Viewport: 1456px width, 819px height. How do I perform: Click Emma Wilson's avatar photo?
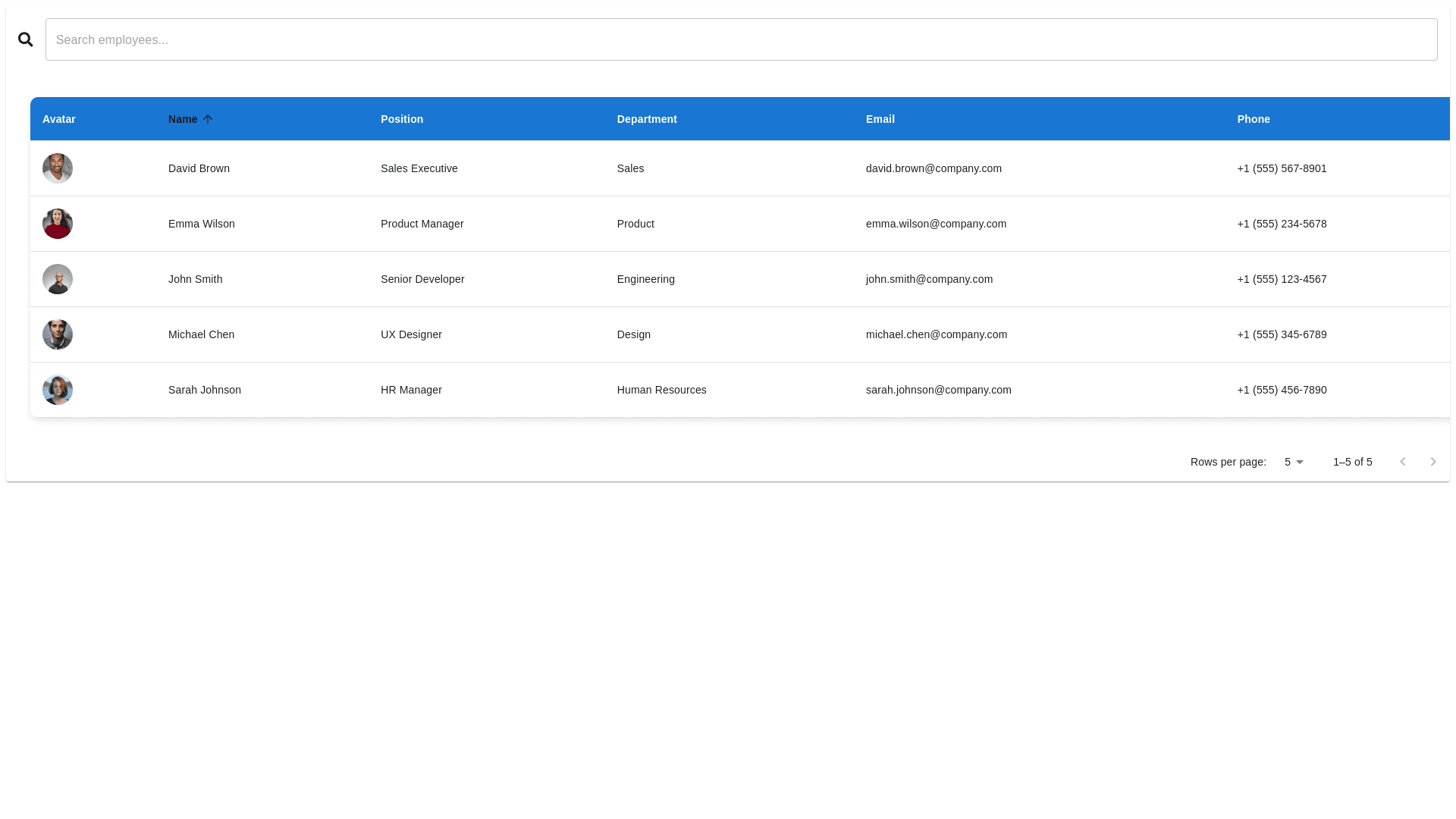(x=58, y=224)
